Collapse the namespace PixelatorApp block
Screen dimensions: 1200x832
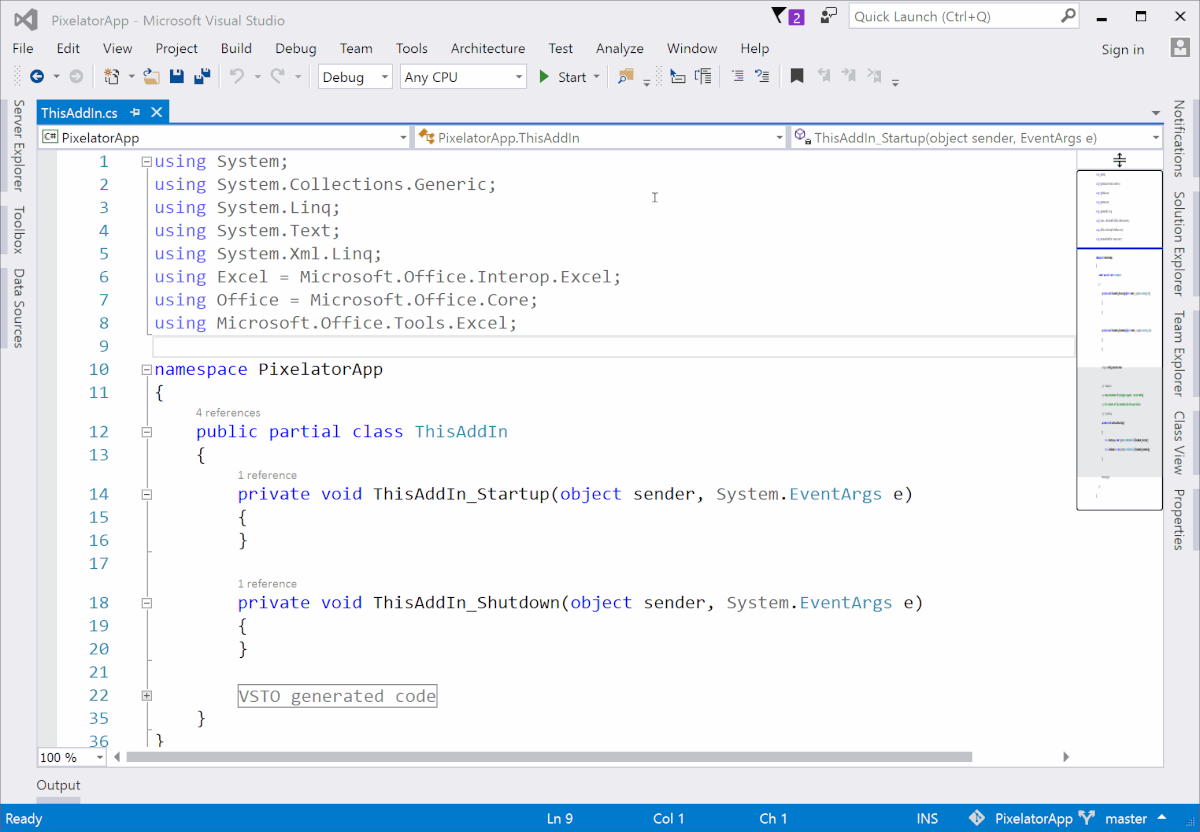147,370
